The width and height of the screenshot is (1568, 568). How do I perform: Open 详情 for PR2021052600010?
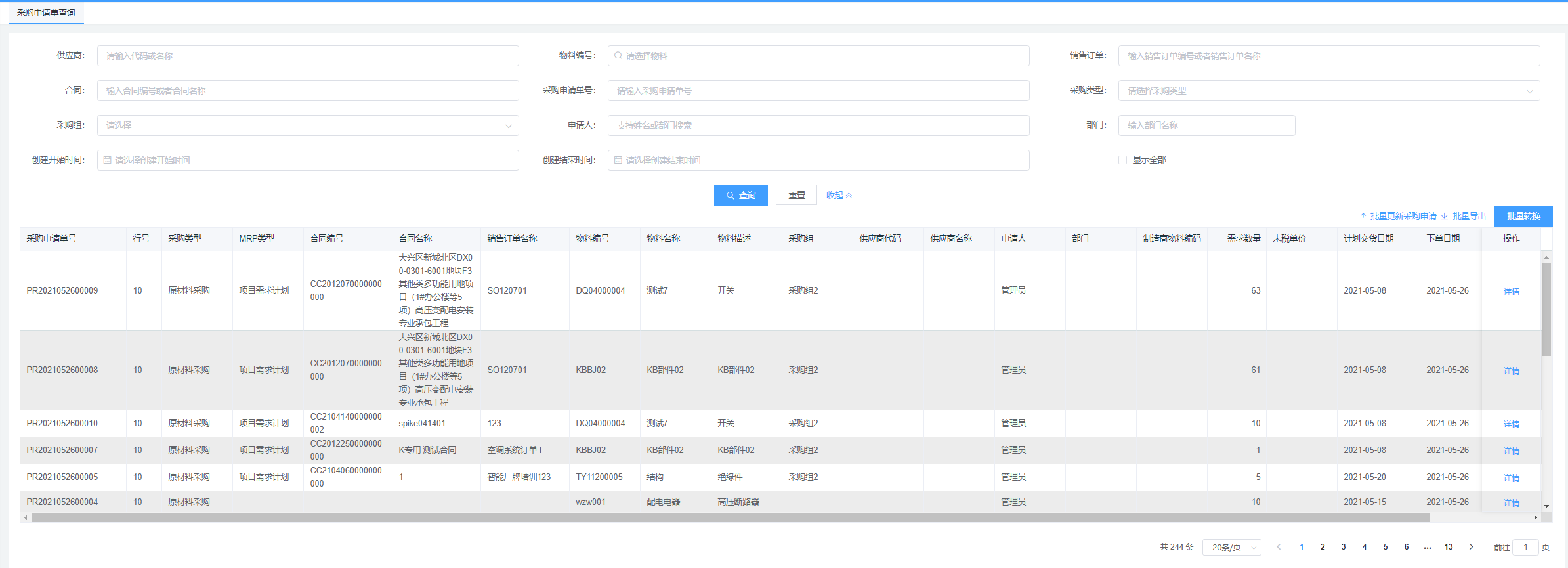click(x=1511, y=424)
